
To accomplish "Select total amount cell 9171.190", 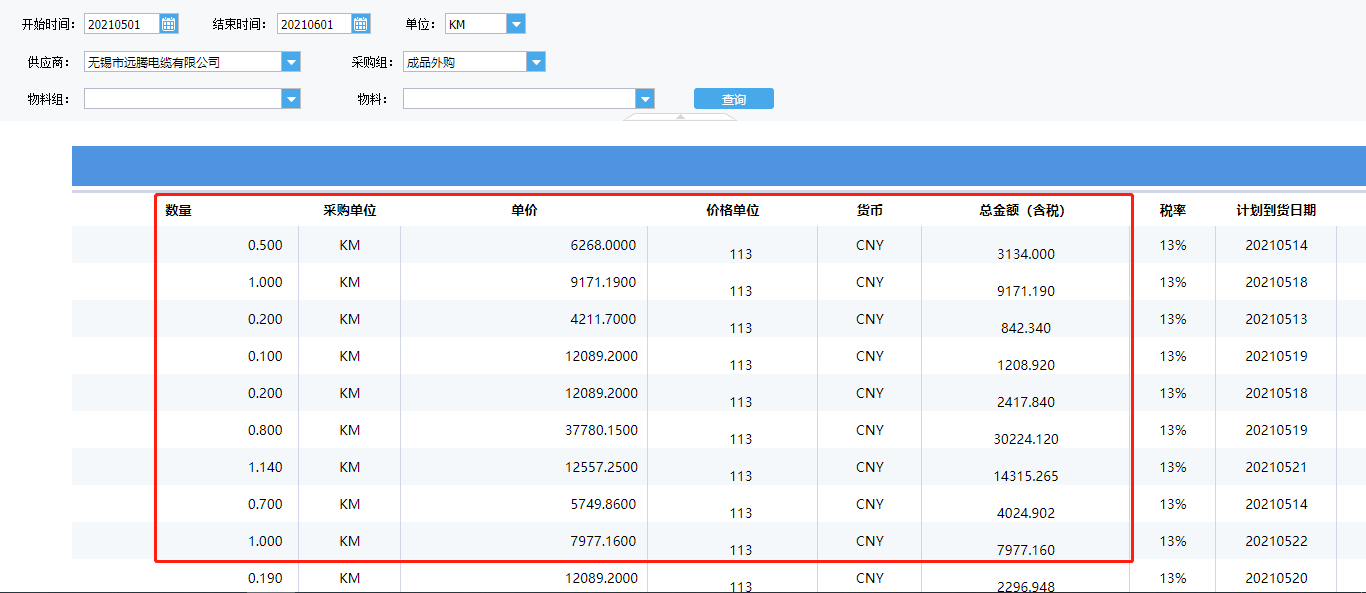I will click(x=1025, y=291).
